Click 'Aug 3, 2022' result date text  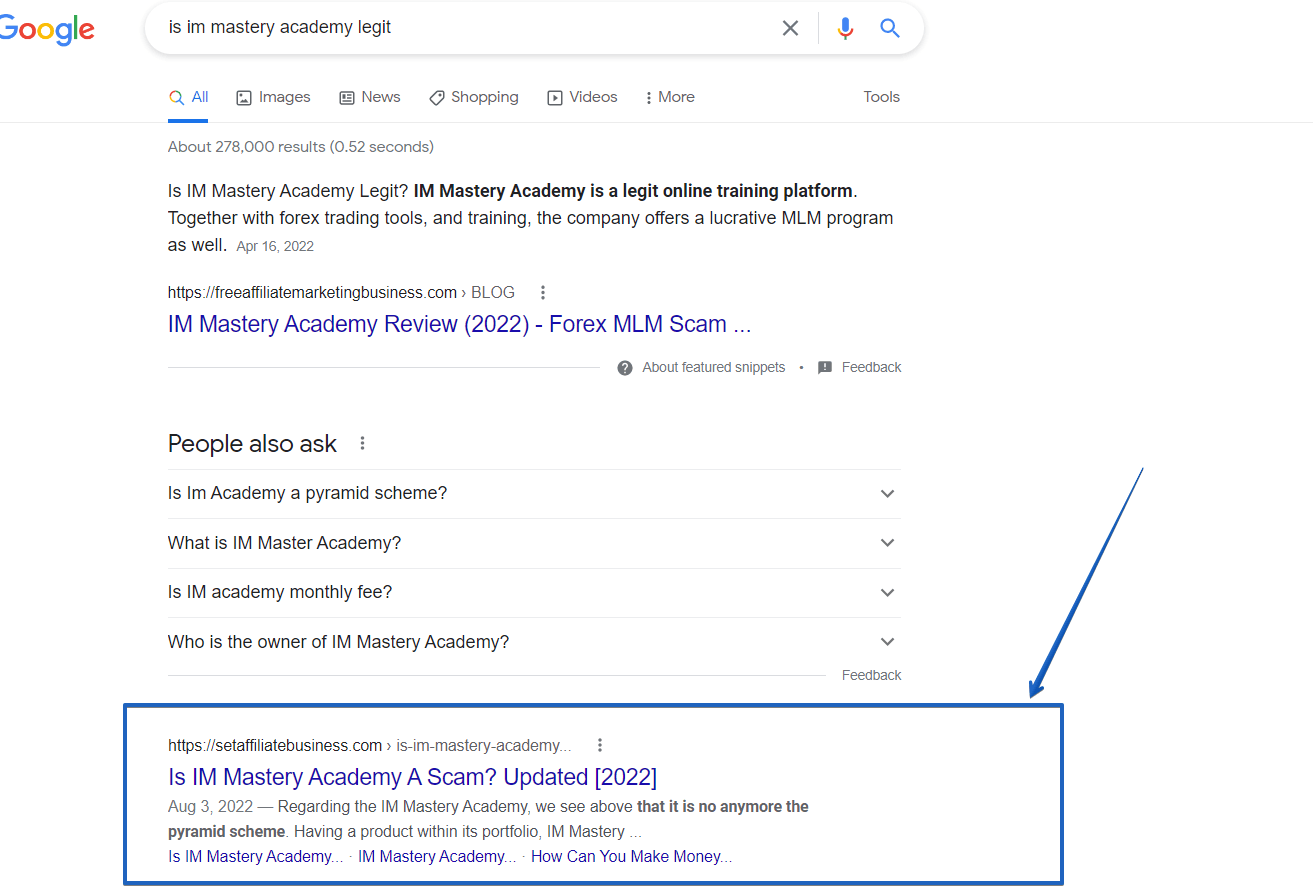pos(211,807)
